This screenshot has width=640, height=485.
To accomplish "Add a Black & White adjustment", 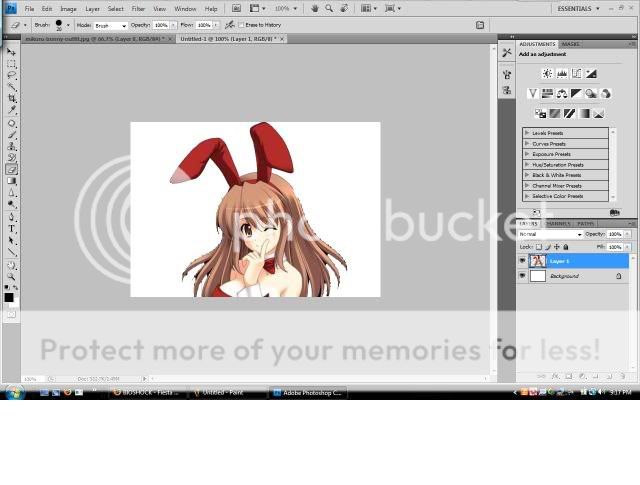I will point(576,93).
